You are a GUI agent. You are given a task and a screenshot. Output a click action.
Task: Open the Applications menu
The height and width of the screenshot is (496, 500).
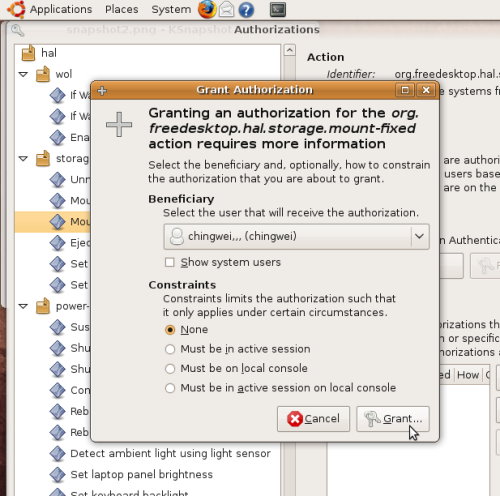point(61,9)
